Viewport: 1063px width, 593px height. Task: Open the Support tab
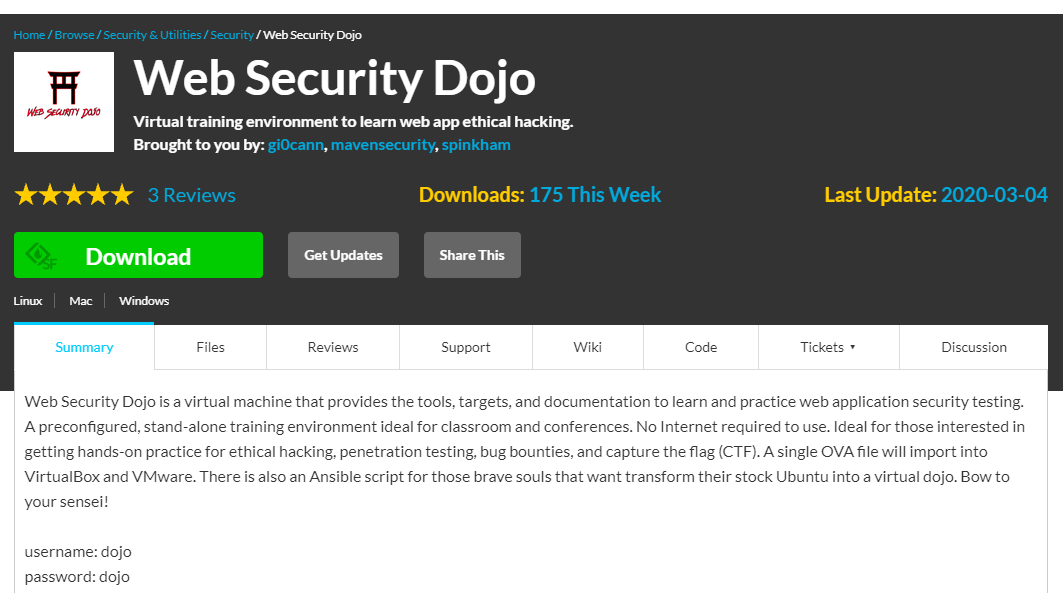tap(466, 347)
